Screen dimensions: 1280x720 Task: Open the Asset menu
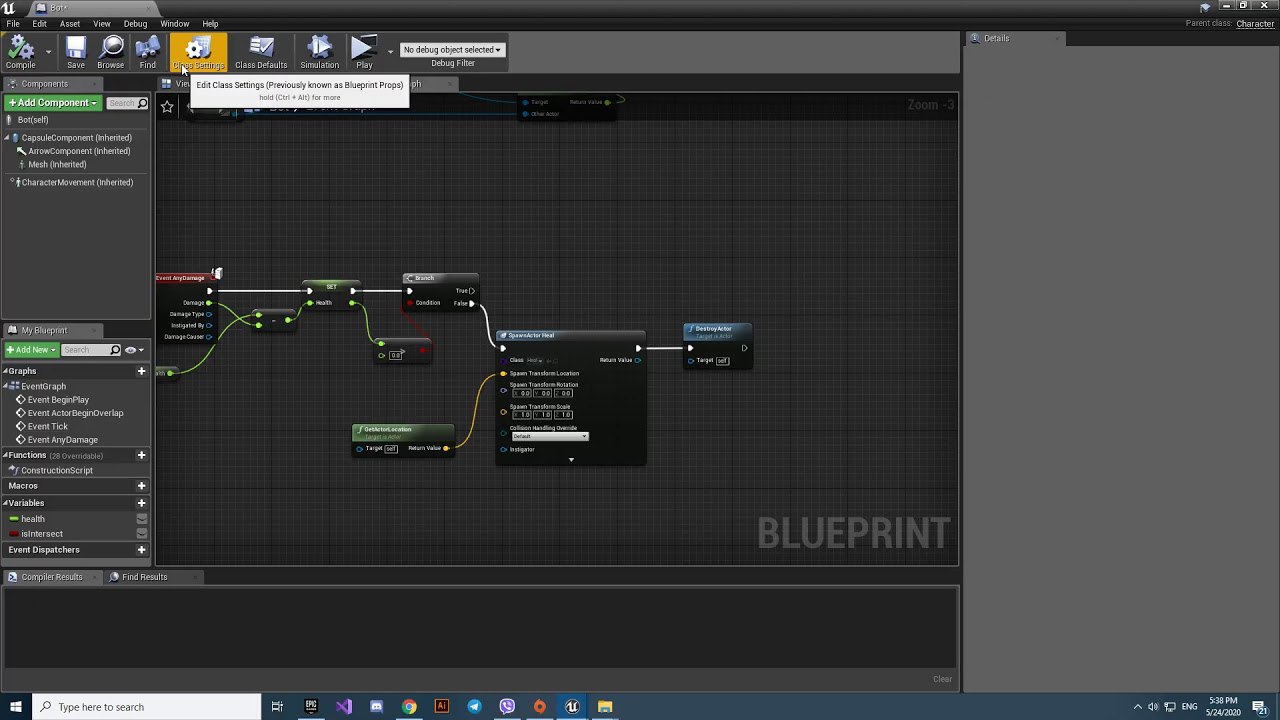pos(70,23)
